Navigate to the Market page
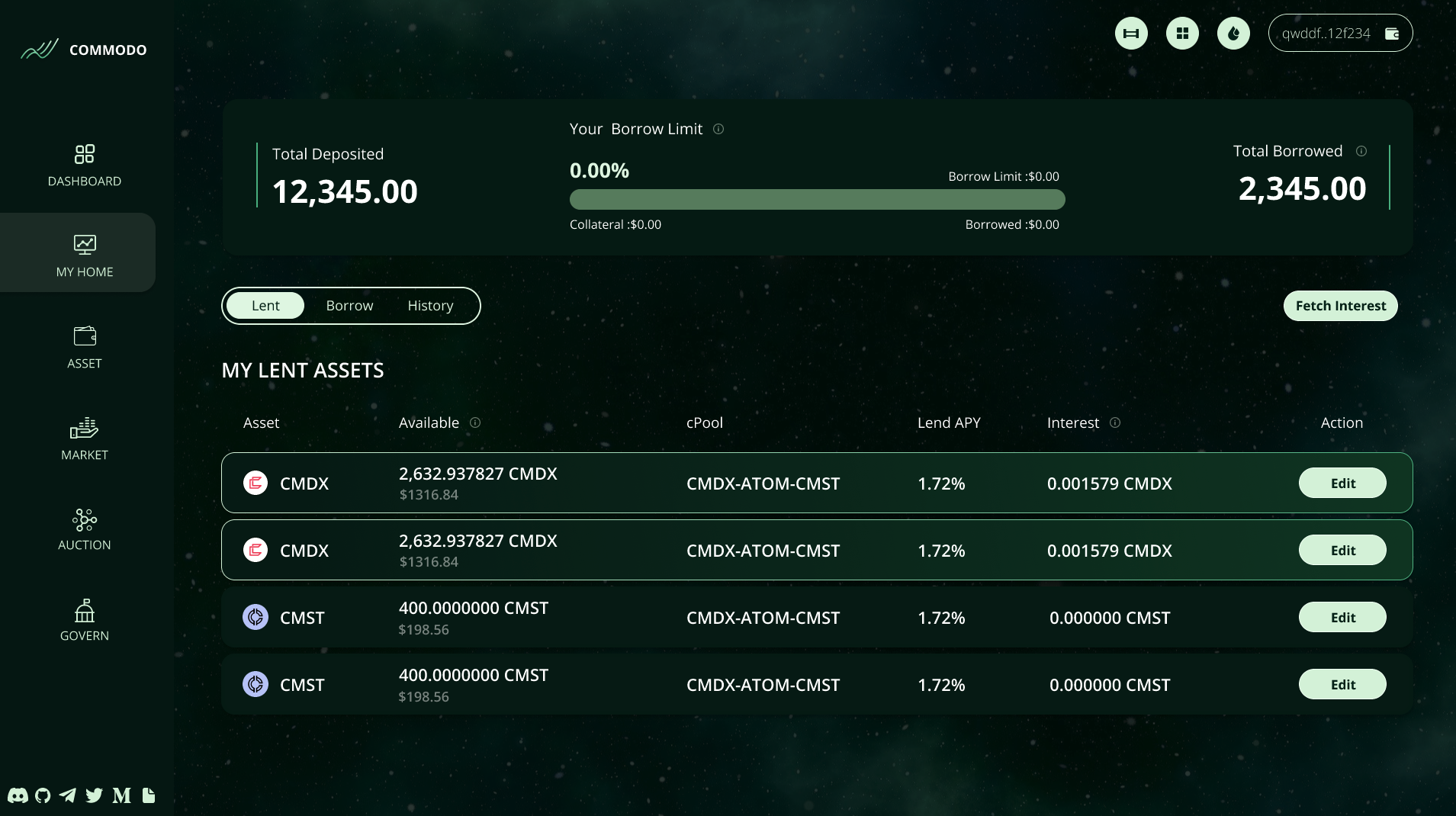 coord(84,439)
